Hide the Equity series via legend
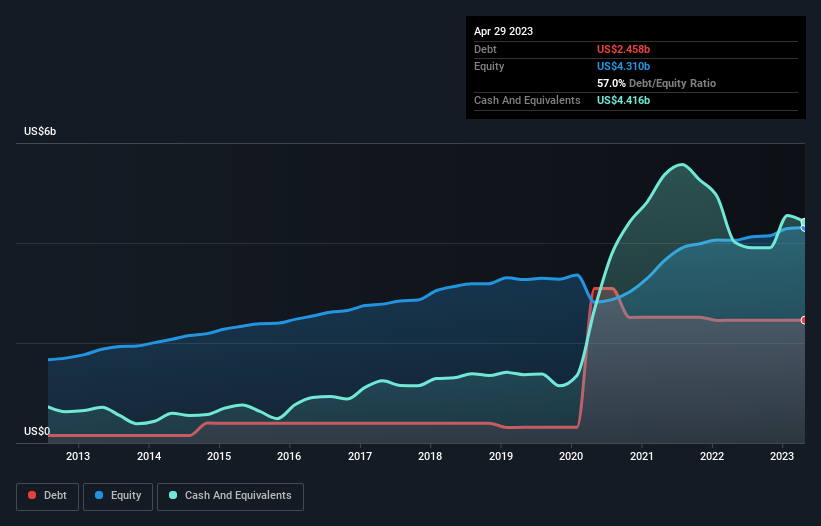821x526 pixels. pyautogui.click(x=118, y=496)
